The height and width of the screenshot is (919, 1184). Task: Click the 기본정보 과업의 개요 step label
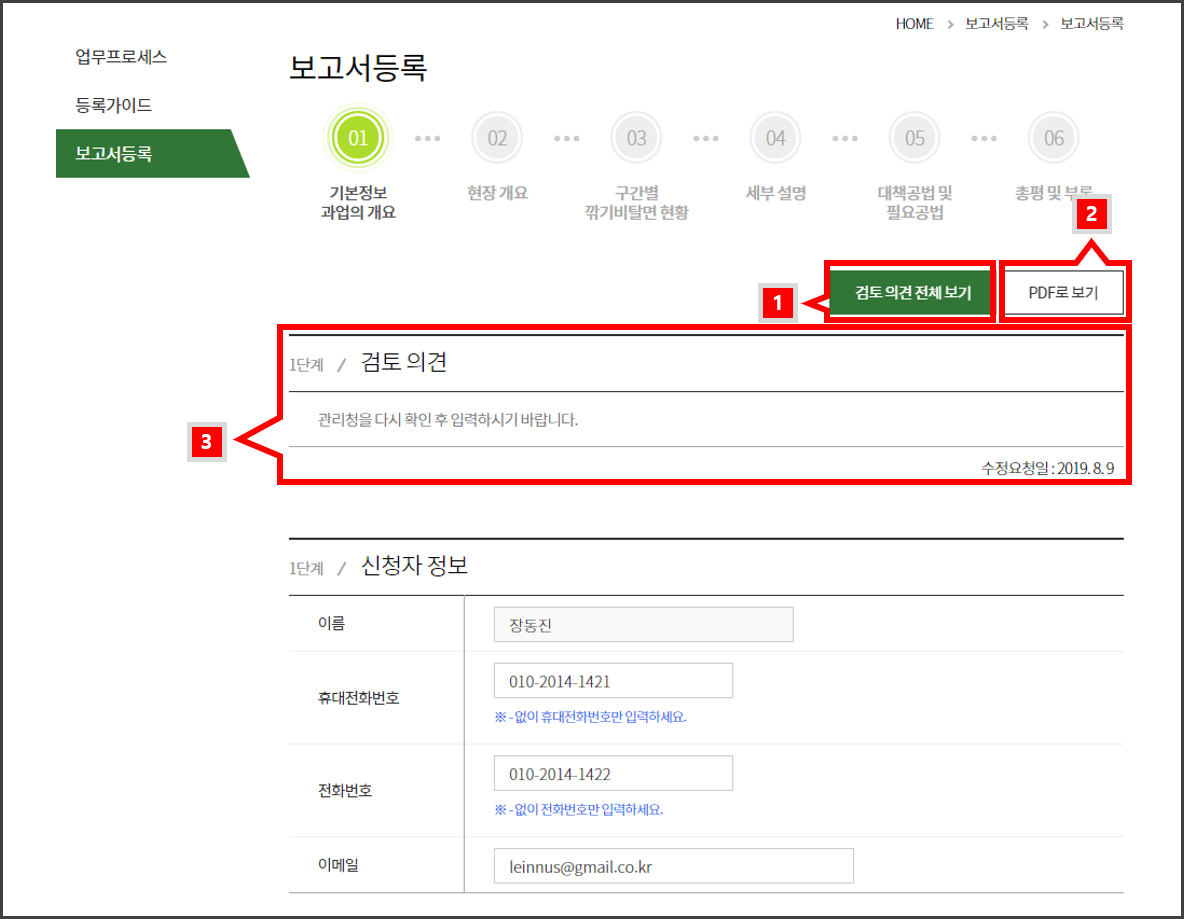click(x=358, y=202)
